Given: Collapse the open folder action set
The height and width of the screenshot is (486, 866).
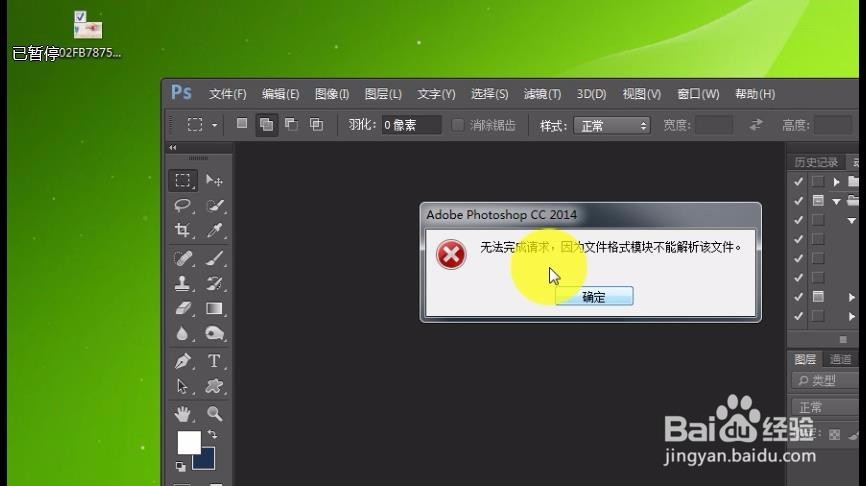Looking at the screenshot, I should click(836, 201).
